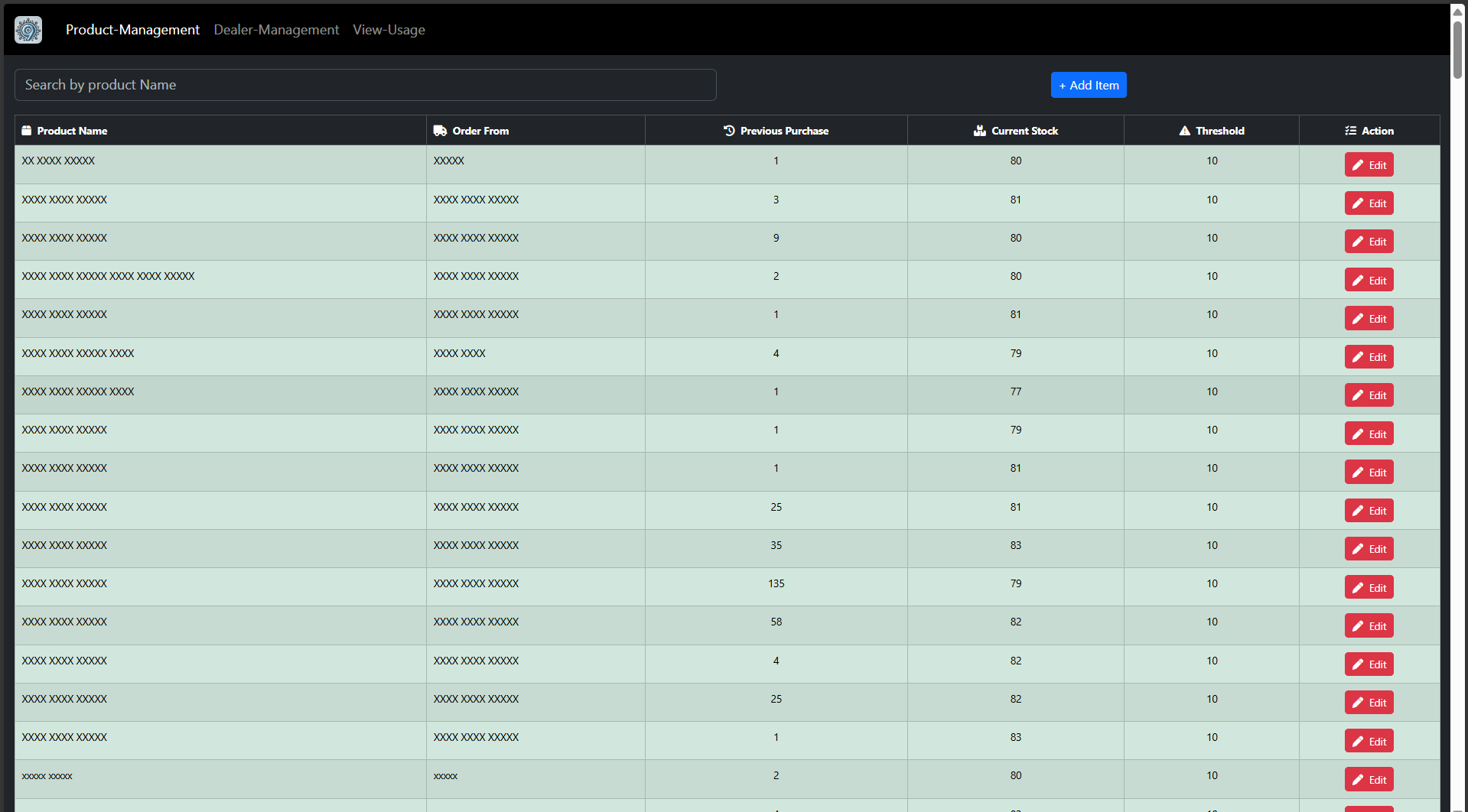
Task: Click the truck icon beside Order From
Action: (440, 131)
